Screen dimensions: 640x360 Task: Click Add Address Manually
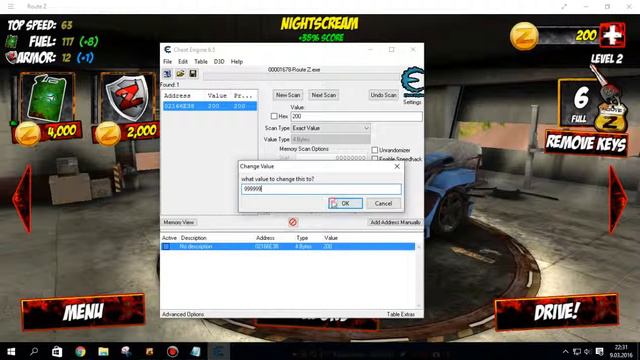[395, 222]
